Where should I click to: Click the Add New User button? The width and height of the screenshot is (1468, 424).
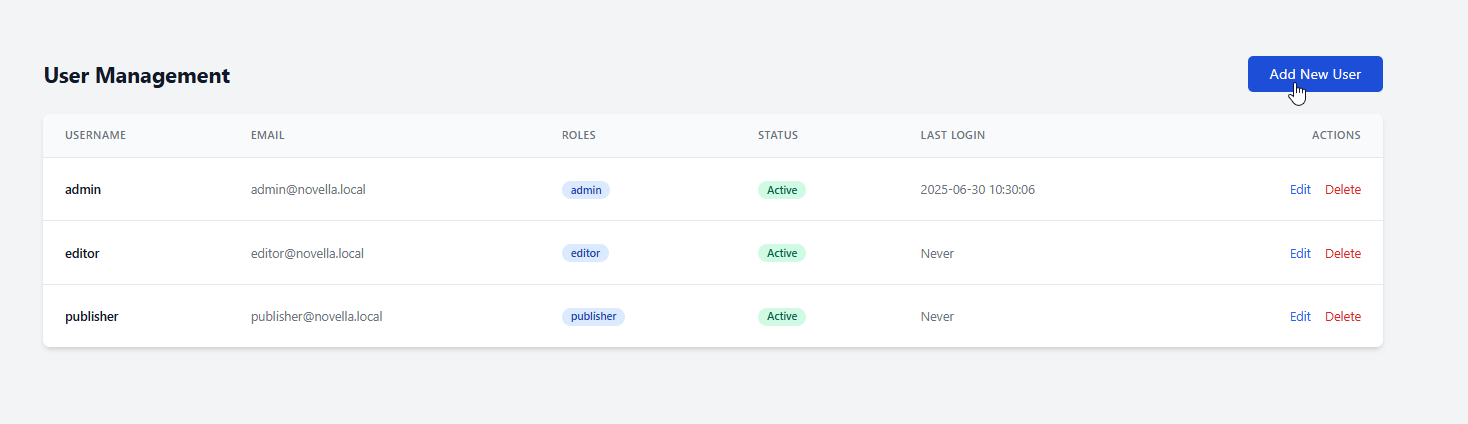click(x=1314, y=74)
